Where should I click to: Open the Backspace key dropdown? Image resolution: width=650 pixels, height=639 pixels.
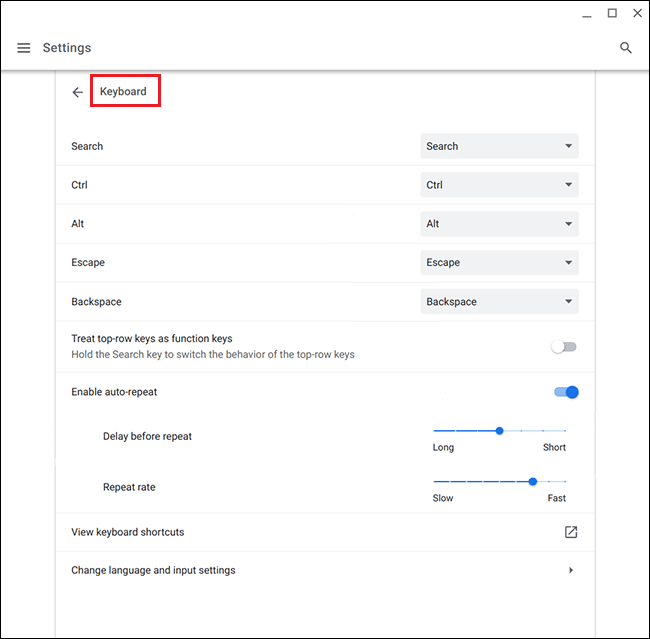[499, 301]
